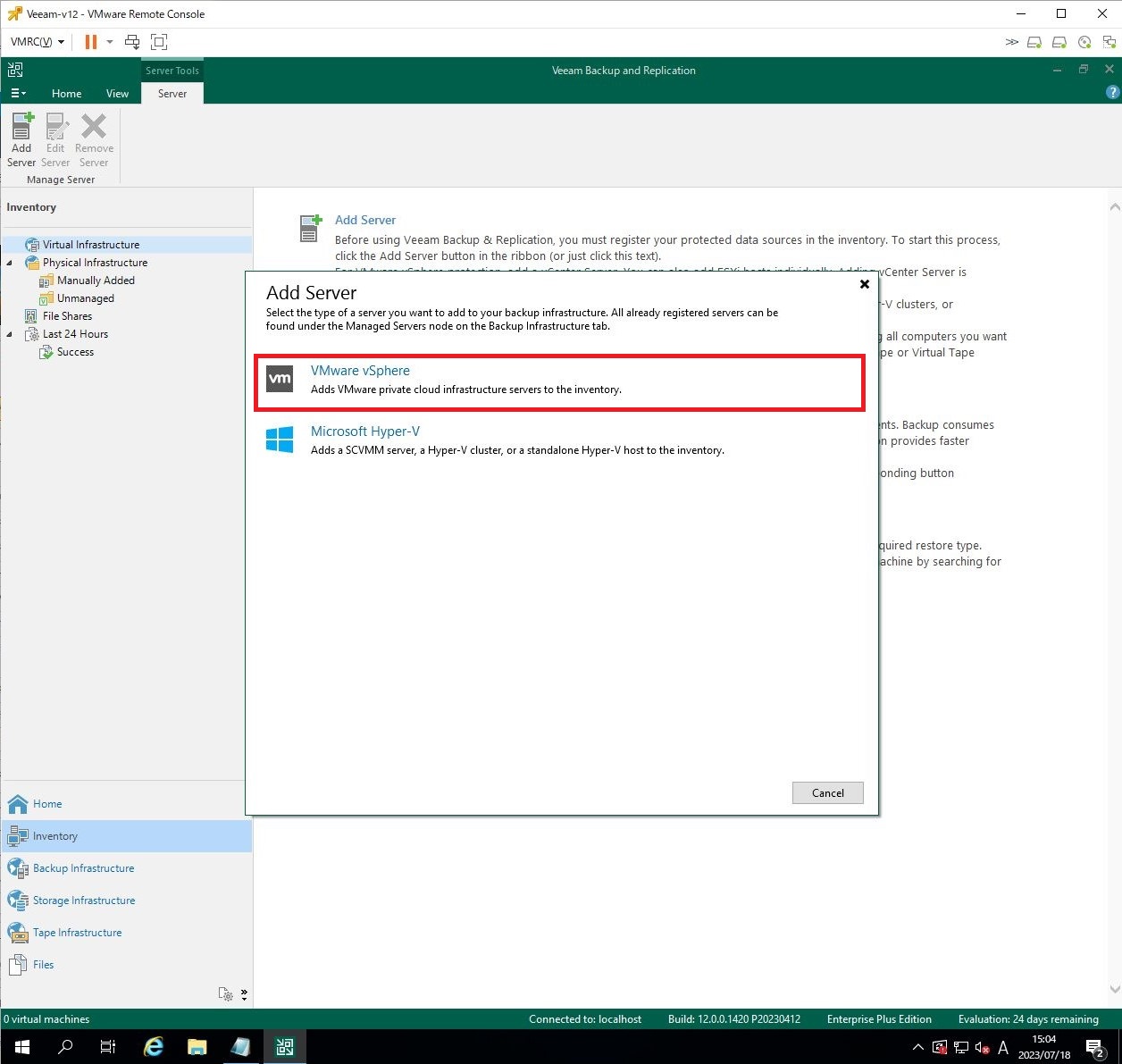This screenshot has height=1064, width=1122.
Task: Open the notification center icon
Action: click(x=1095, y=1047)
